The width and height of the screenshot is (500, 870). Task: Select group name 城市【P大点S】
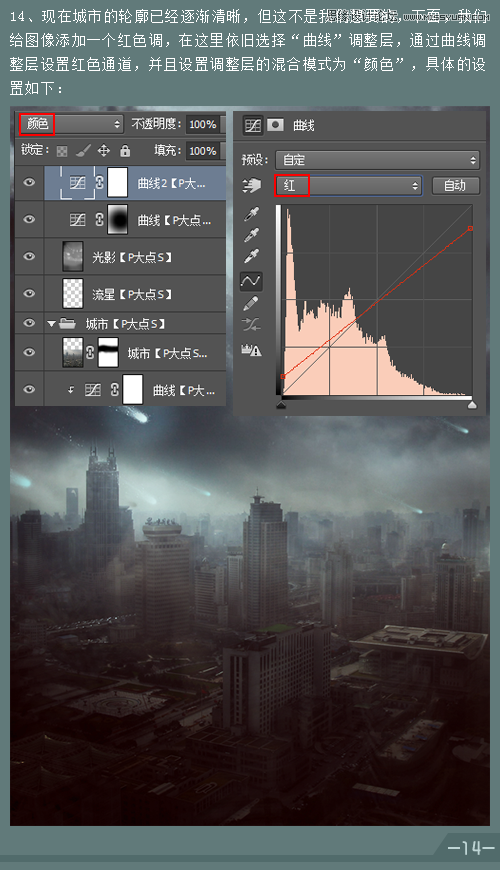(x=125, y=324)
